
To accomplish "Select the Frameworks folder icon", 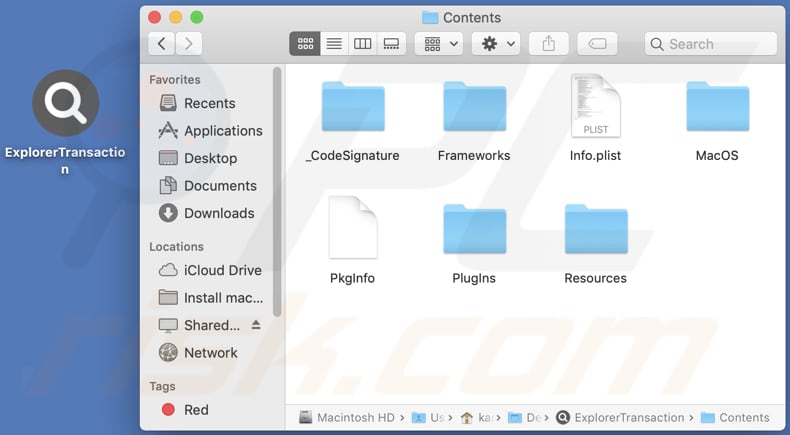I will pos(475,106).
